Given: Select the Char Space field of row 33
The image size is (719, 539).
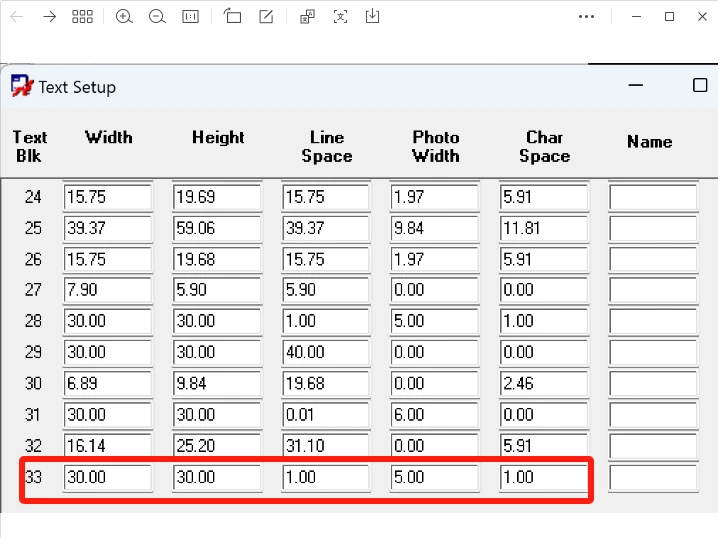Looking at the screenshot, I should point(544,477).
